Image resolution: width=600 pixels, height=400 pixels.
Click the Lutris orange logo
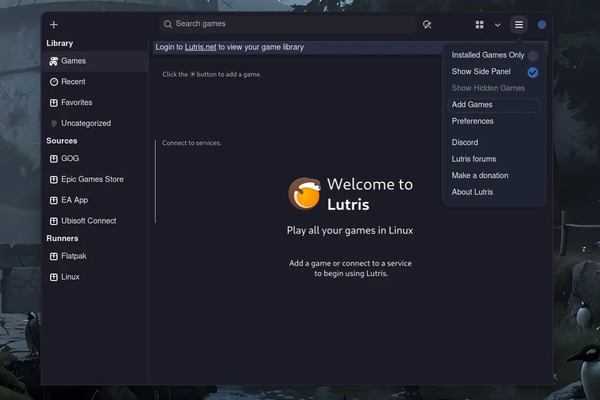pyautogui.click(x=305, y=194)
